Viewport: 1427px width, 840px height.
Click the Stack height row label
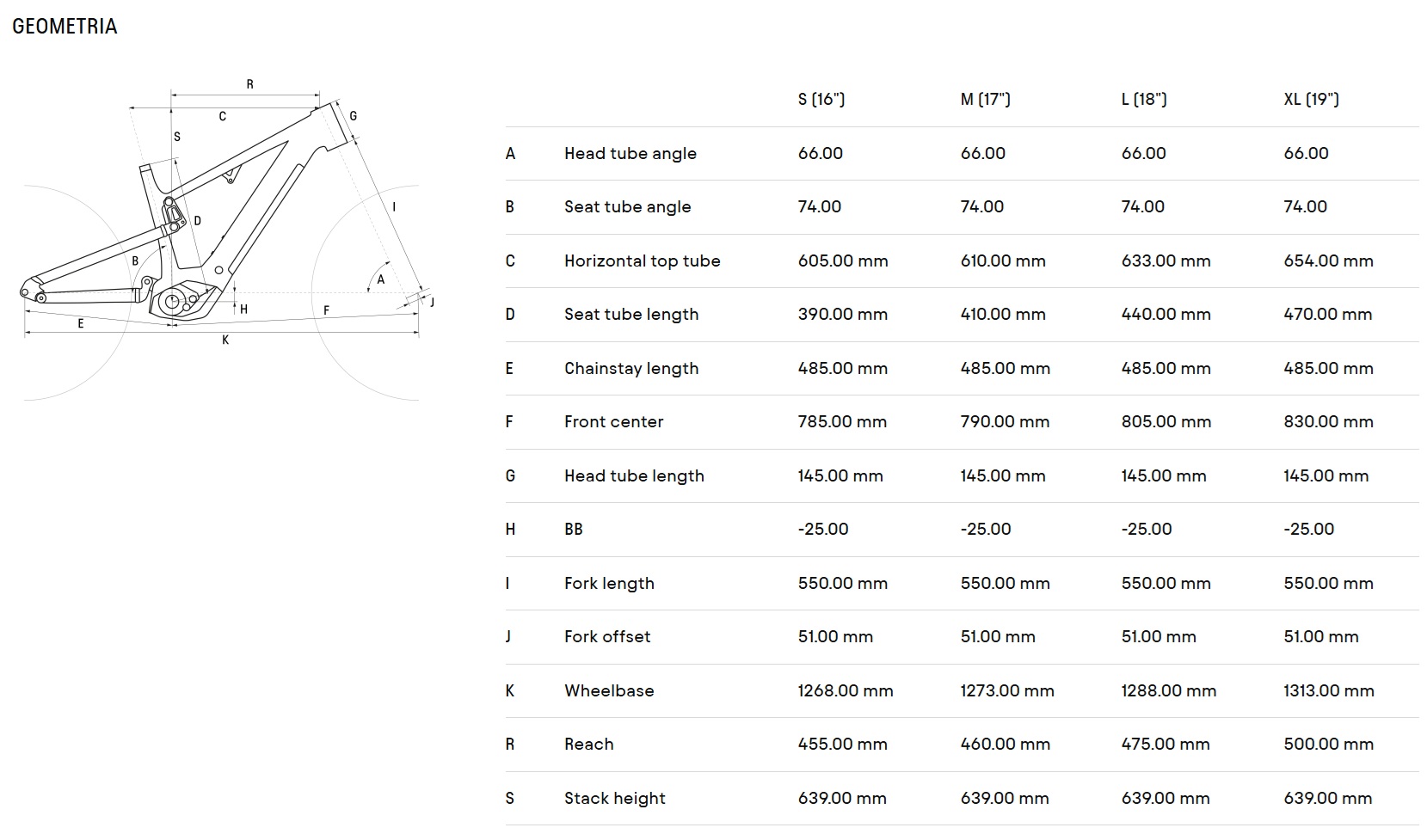pyautogui.click(x=614, y=799)
